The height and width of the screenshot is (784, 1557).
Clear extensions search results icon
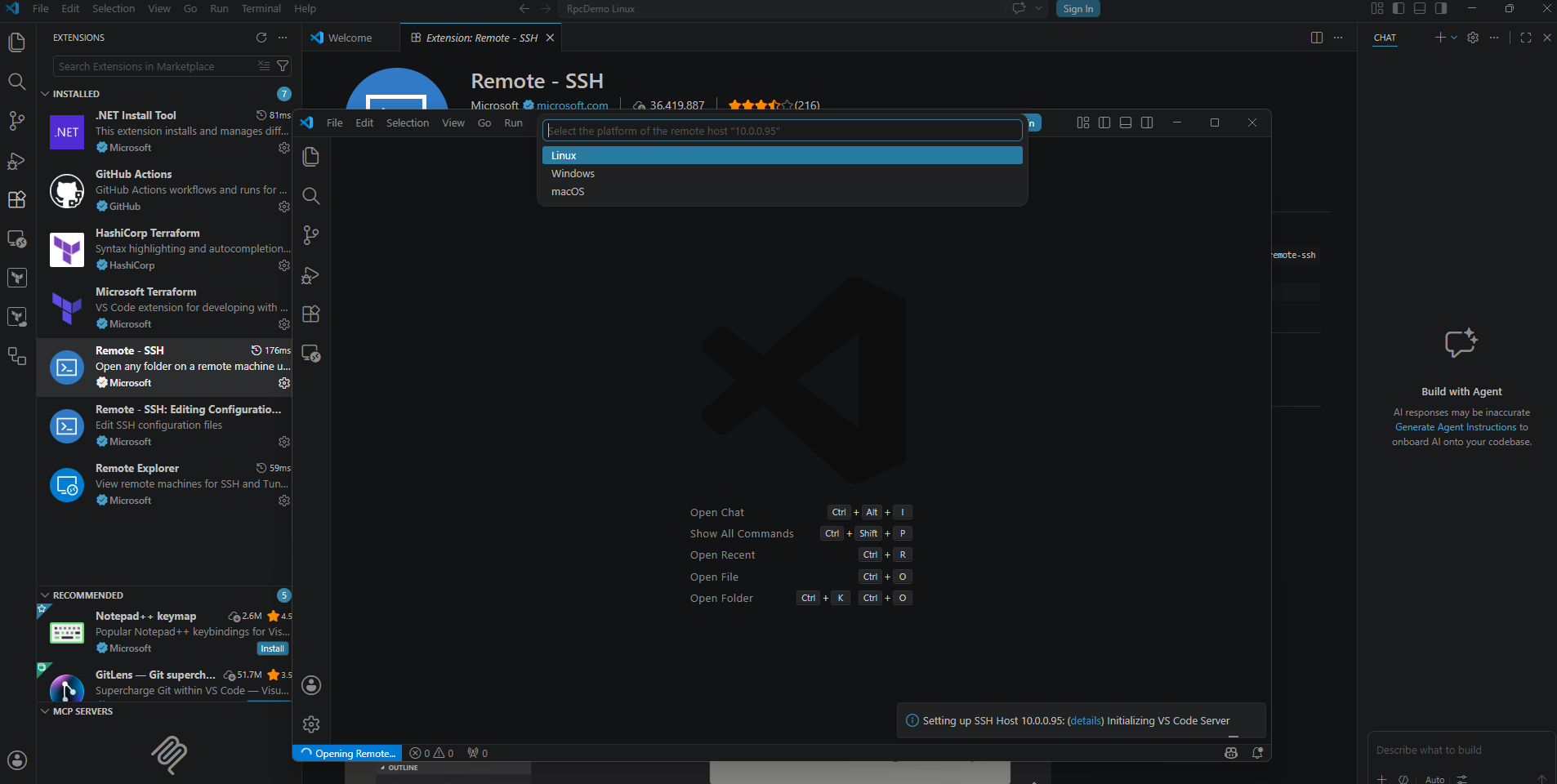[x=264, y=66]
